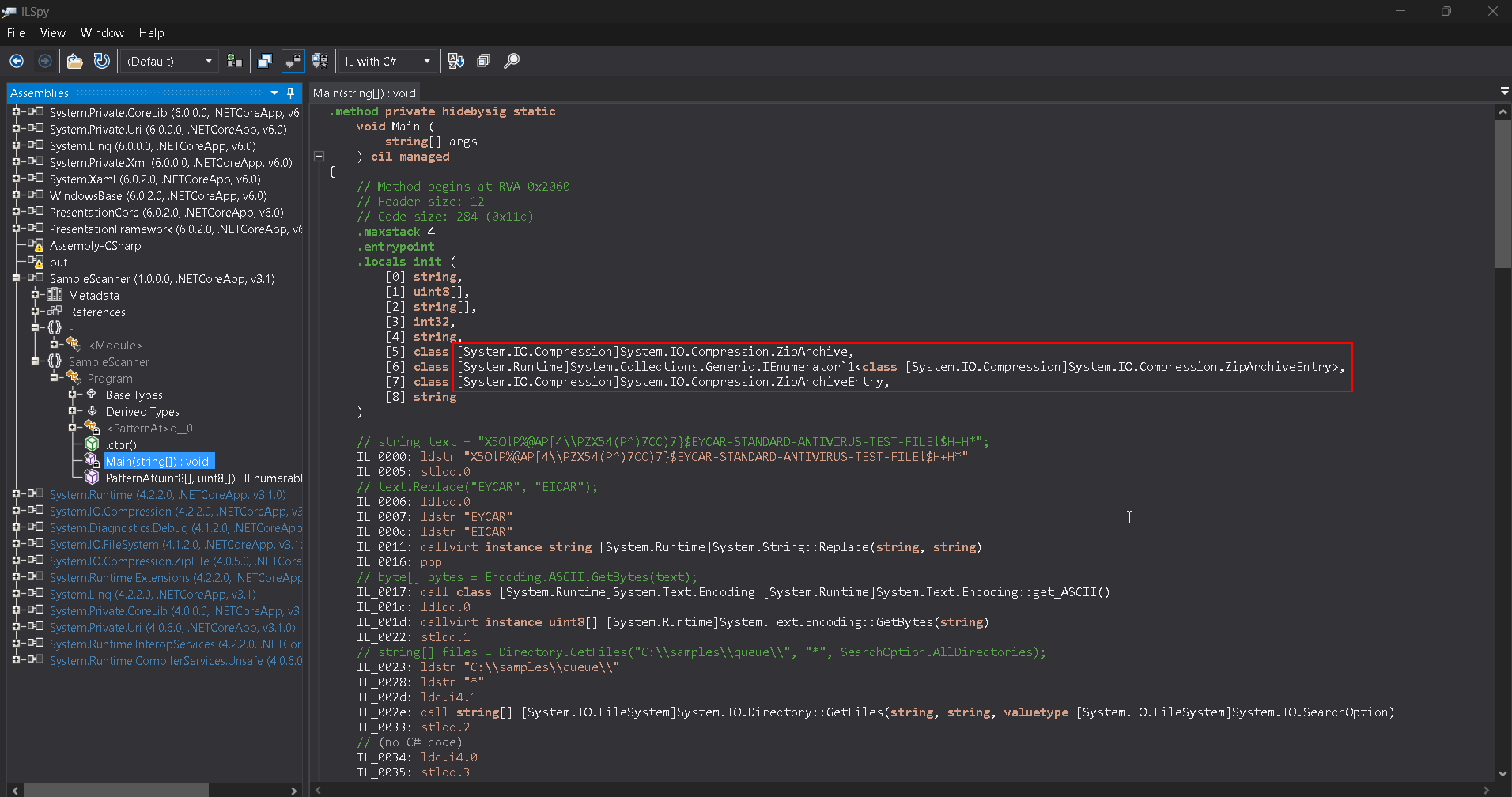Reload assemblies with the refresh icon
The height and width of the screenshot is (797, 1512).
click(101, 61)
